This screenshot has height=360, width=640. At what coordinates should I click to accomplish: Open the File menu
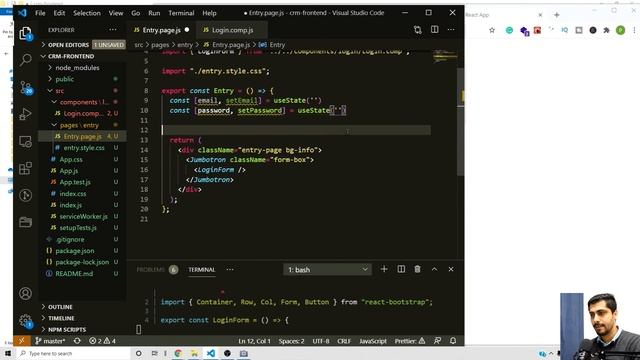[40, 13]
